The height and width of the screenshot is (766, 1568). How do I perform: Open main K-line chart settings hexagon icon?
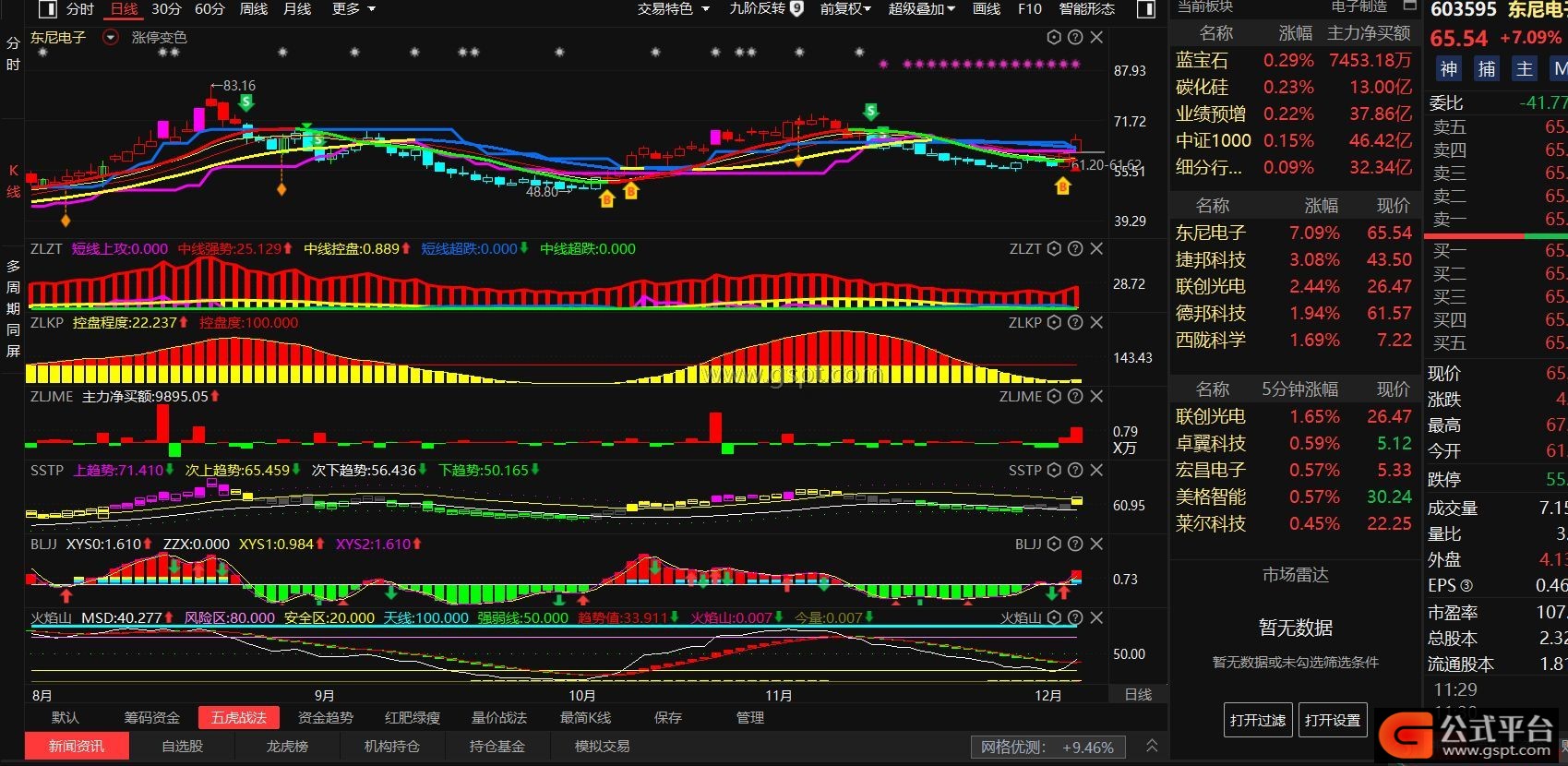click(x=1054, y=37)
